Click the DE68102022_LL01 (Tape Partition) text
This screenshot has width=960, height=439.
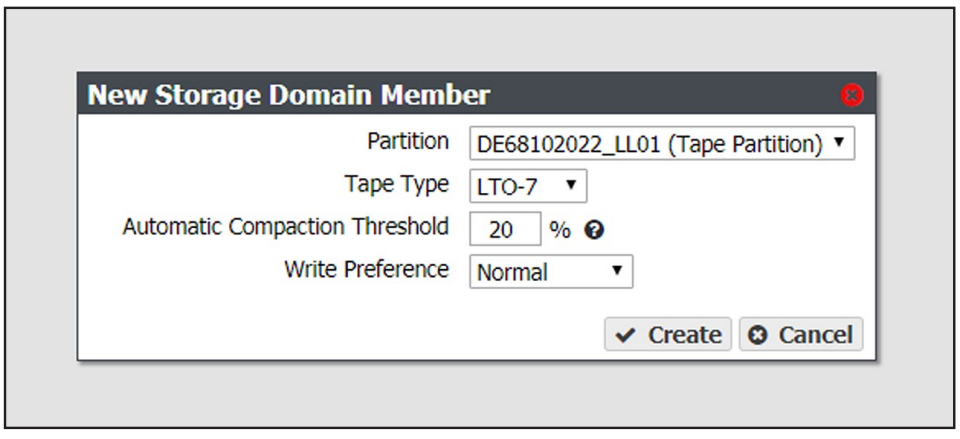650,144
